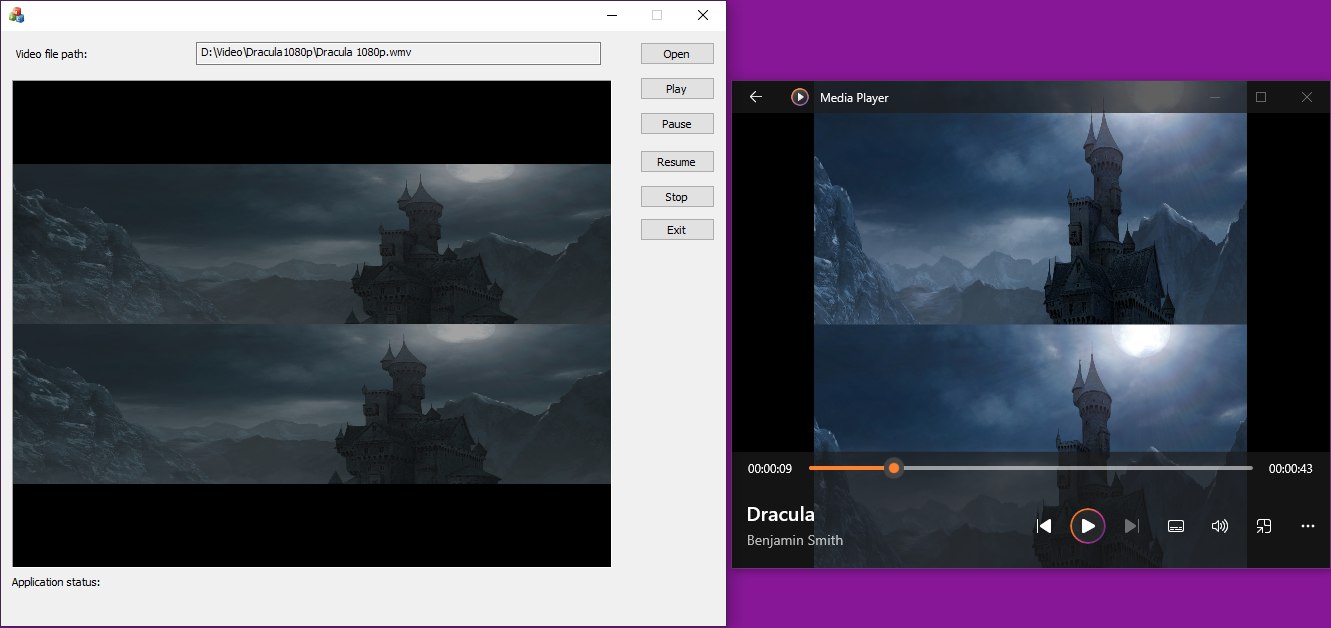Open the more options ellipsis in Media Player
This screenshot has height=628, width=1331.
[x=1308, y=526]
